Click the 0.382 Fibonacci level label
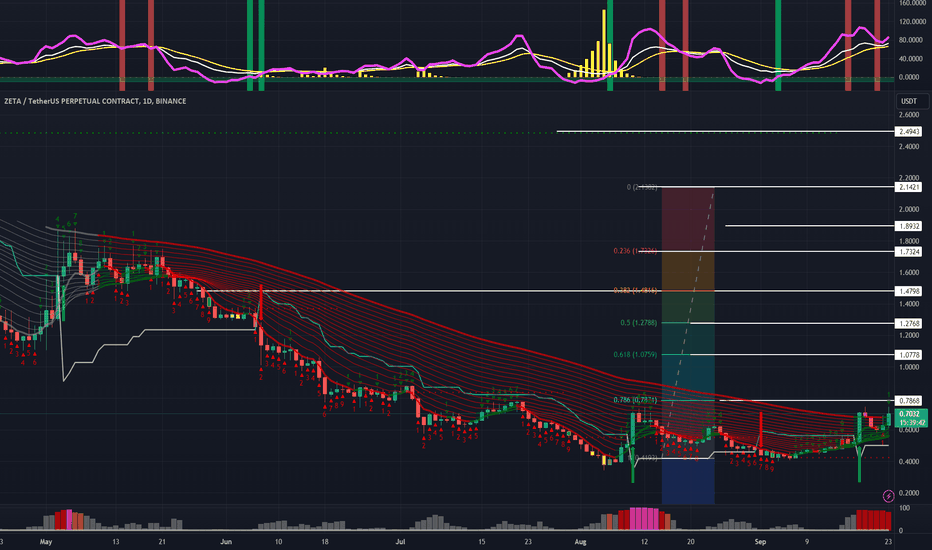The image size is (932, 550). pyautogui.click(x=635, y=290)
